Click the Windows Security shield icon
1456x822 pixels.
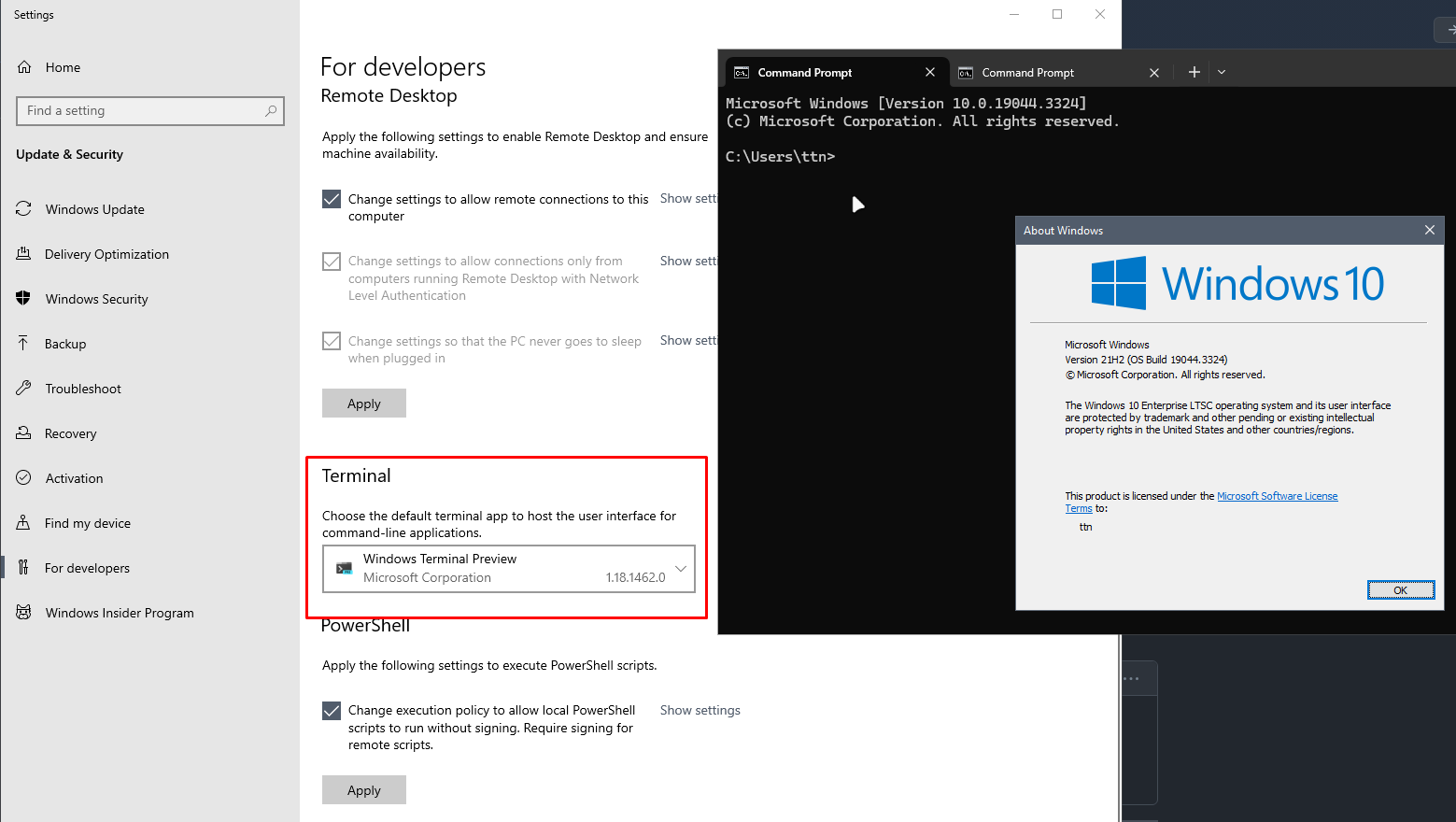pyautogui.click(x=24, y=299)
